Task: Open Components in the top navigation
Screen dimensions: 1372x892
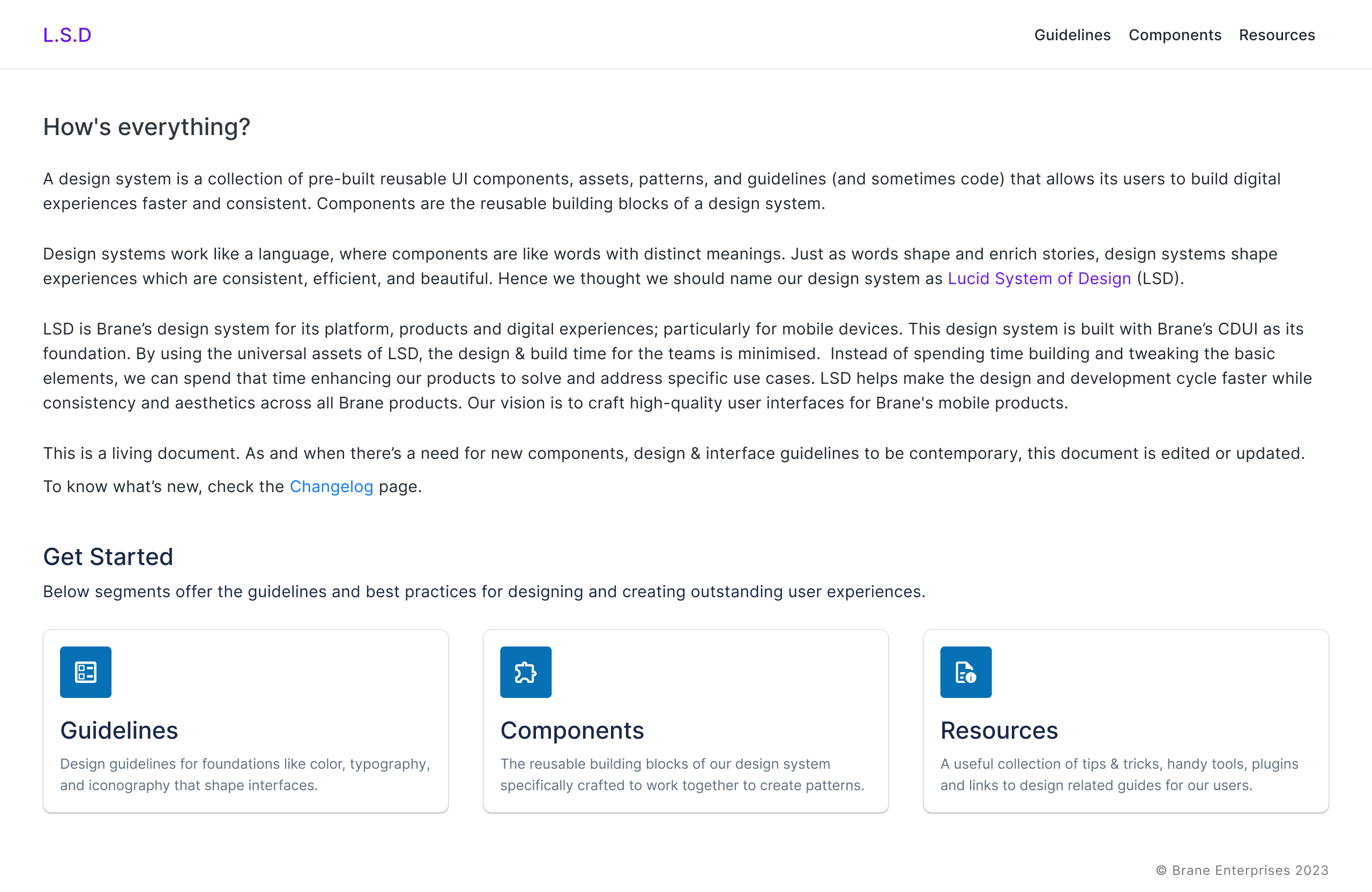Action: click(1174, 35)
